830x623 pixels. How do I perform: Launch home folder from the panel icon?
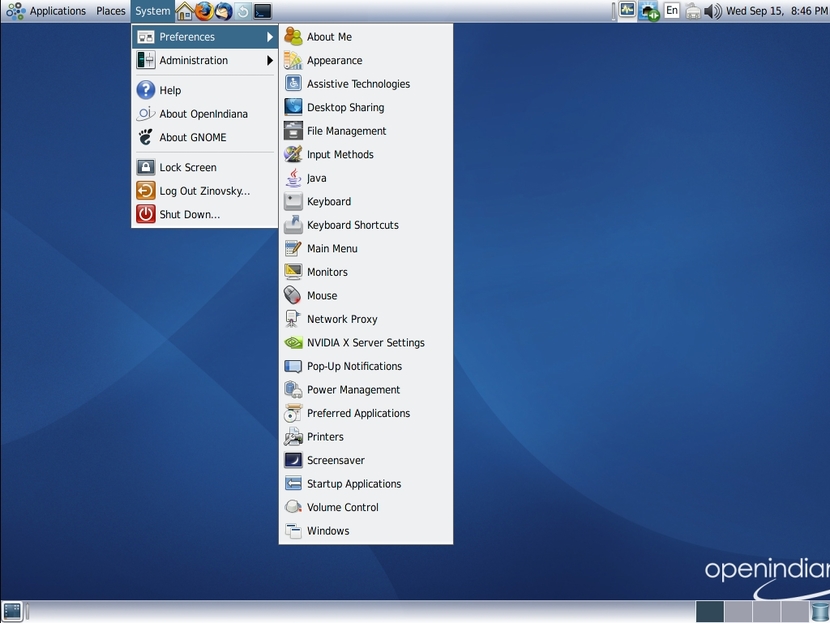184,11
